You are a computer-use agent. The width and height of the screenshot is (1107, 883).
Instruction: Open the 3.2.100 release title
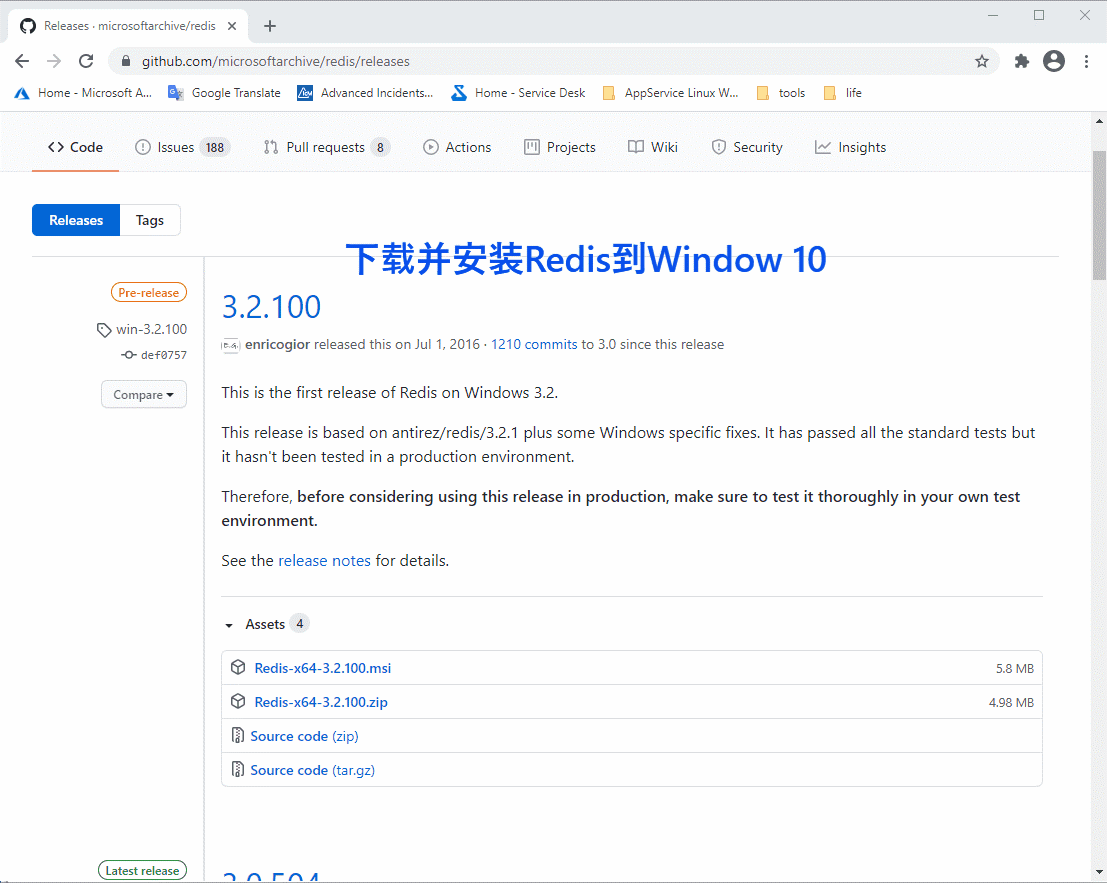tap(272, 306)
